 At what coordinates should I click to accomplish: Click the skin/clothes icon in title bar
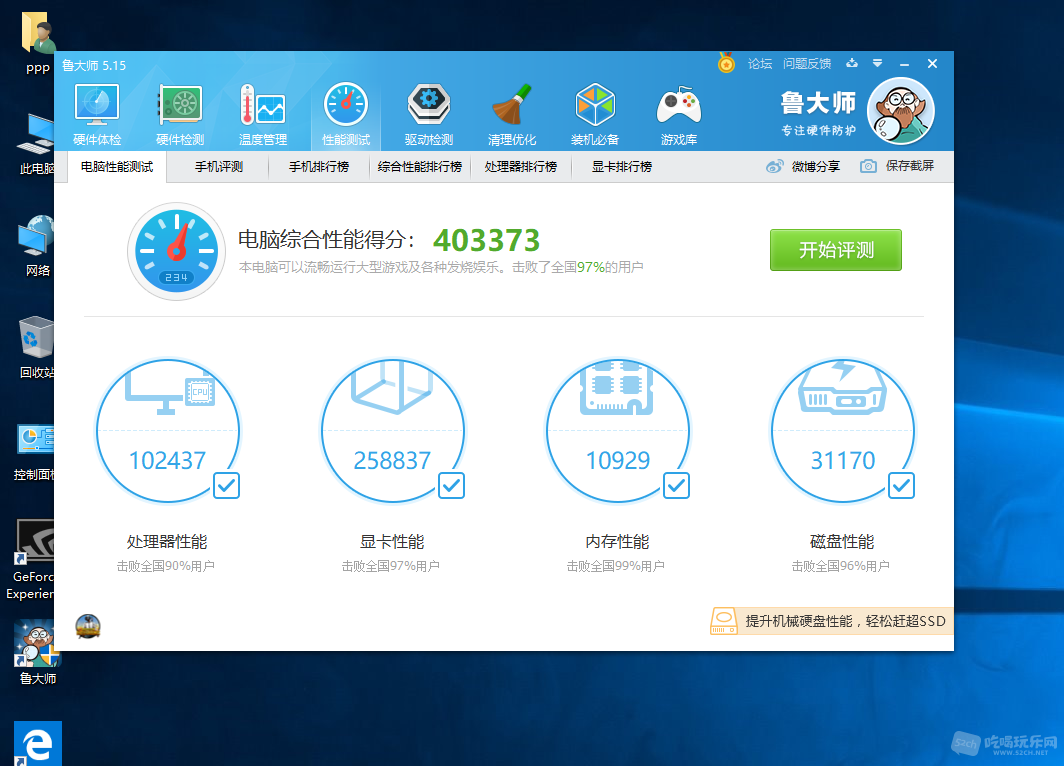(x=852, y=63)
